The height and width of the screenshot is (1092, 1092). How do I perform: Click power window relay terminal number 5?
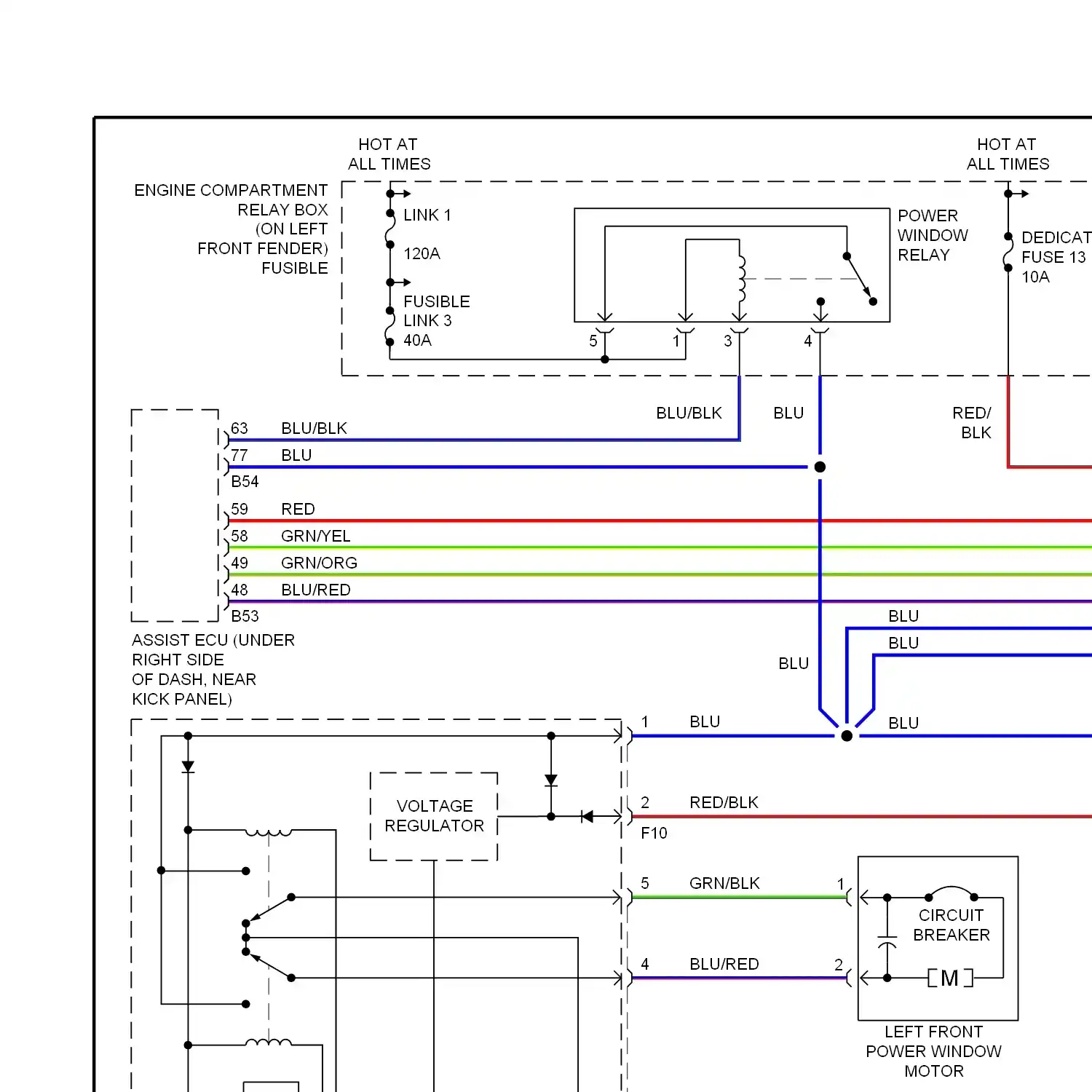[593, 341]
